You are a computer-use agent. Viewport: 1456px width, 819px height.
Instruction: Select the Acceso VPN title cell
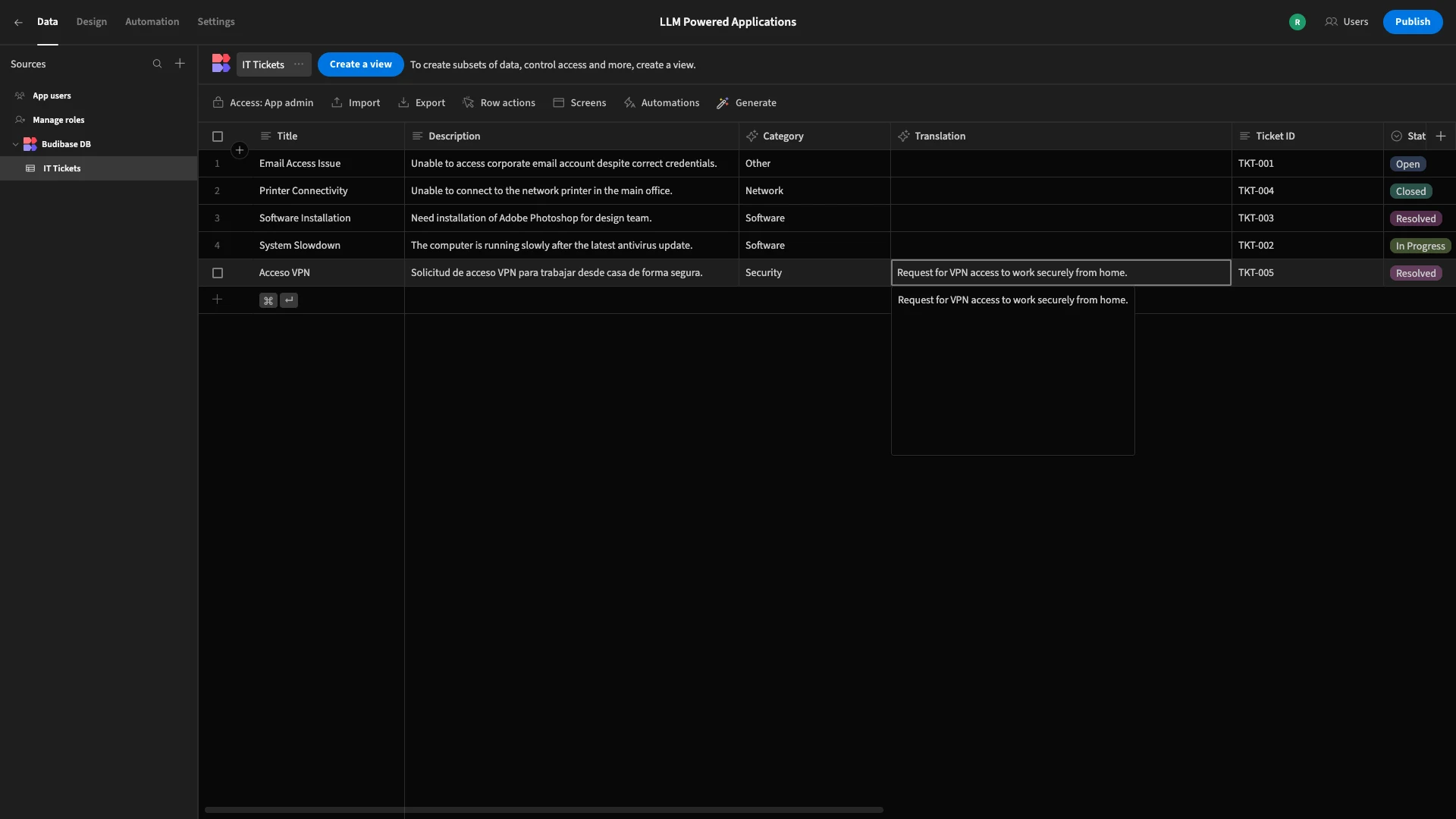(x=328, y=273)
